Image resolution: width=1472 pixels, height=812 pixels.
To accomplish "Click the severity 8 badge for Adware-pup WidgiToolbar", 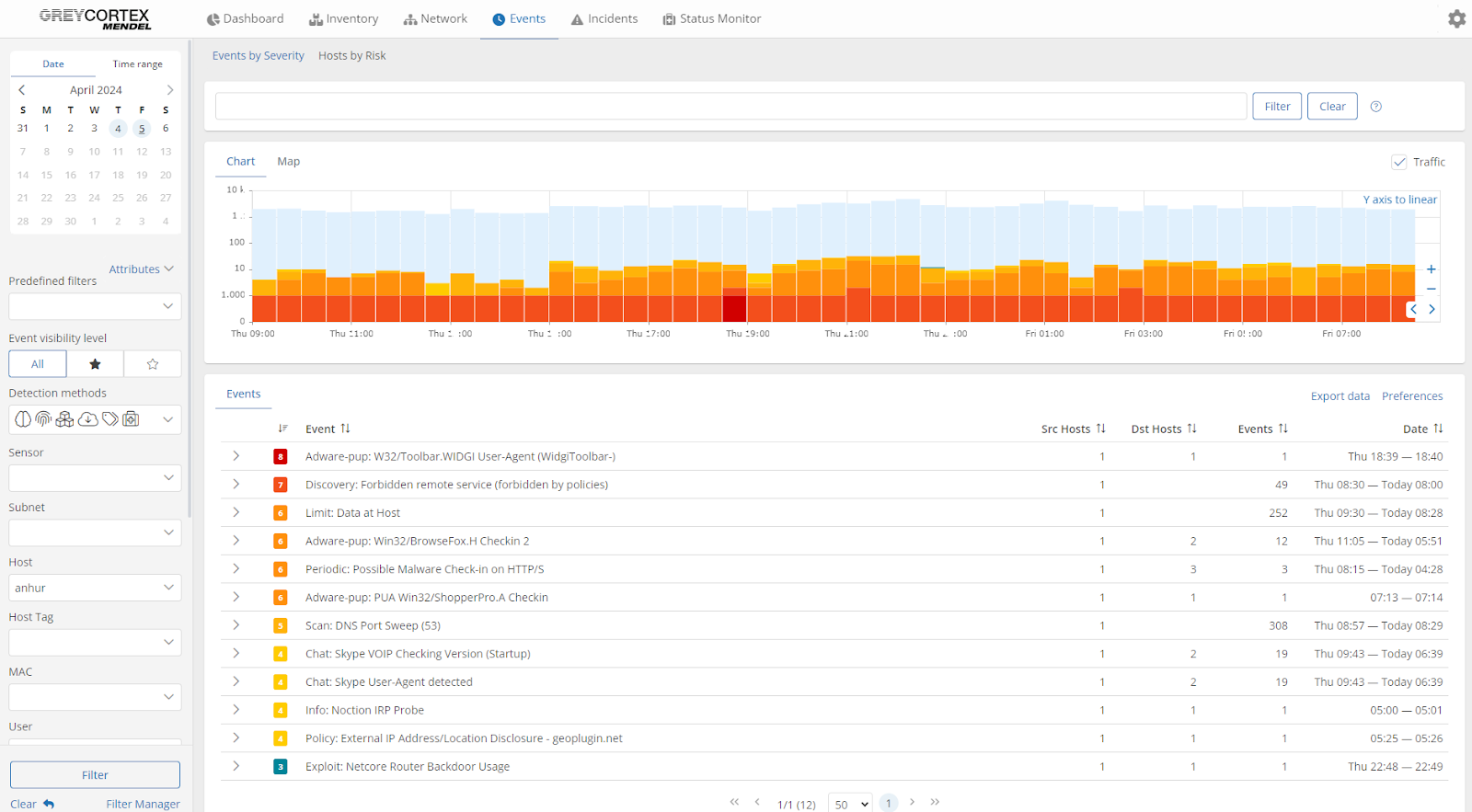I will 281,457.
